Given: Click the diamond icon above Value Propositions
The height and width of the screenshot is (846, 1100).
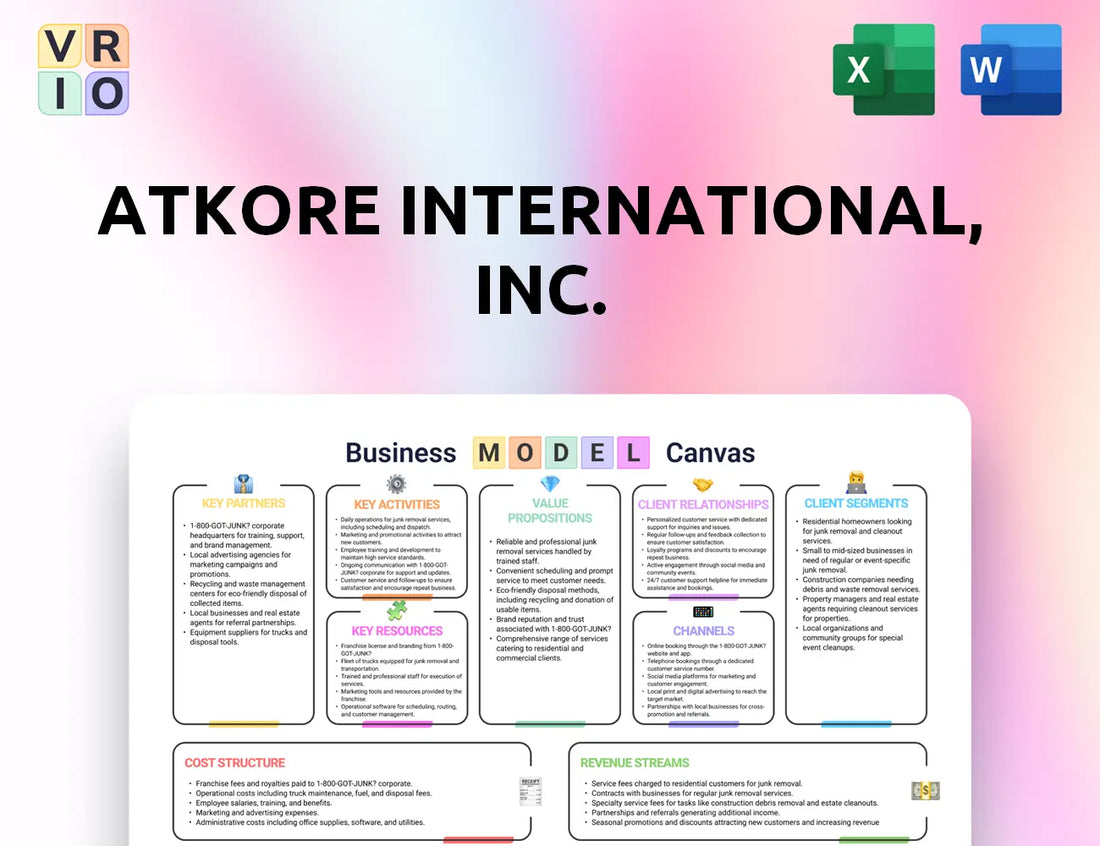Looking at the screenshot, I should tap(550, 484).
